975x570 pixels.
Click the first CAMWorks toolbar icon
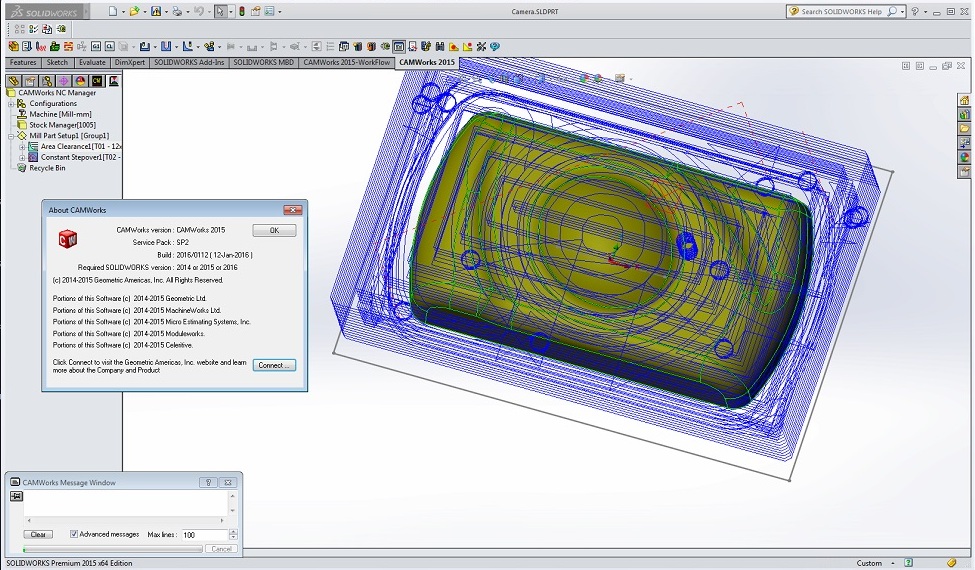14,46
